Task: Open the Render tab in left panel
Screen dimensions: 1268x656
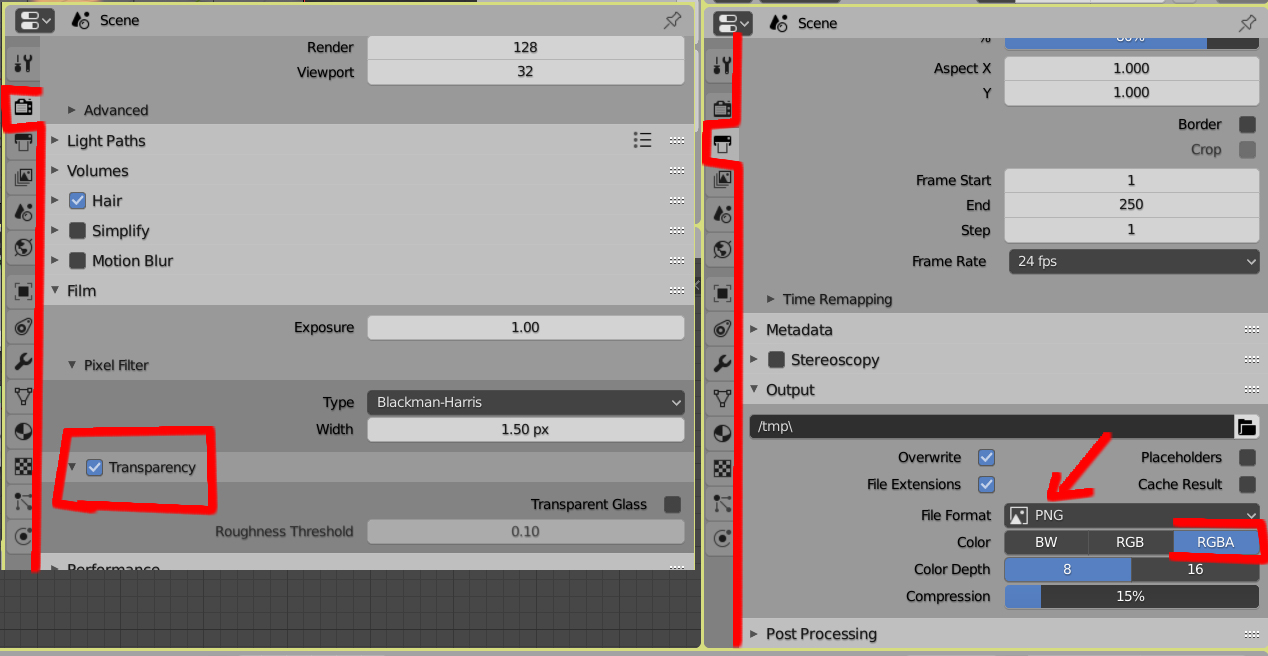Action: pyautogui.click(x=24, y=107)
